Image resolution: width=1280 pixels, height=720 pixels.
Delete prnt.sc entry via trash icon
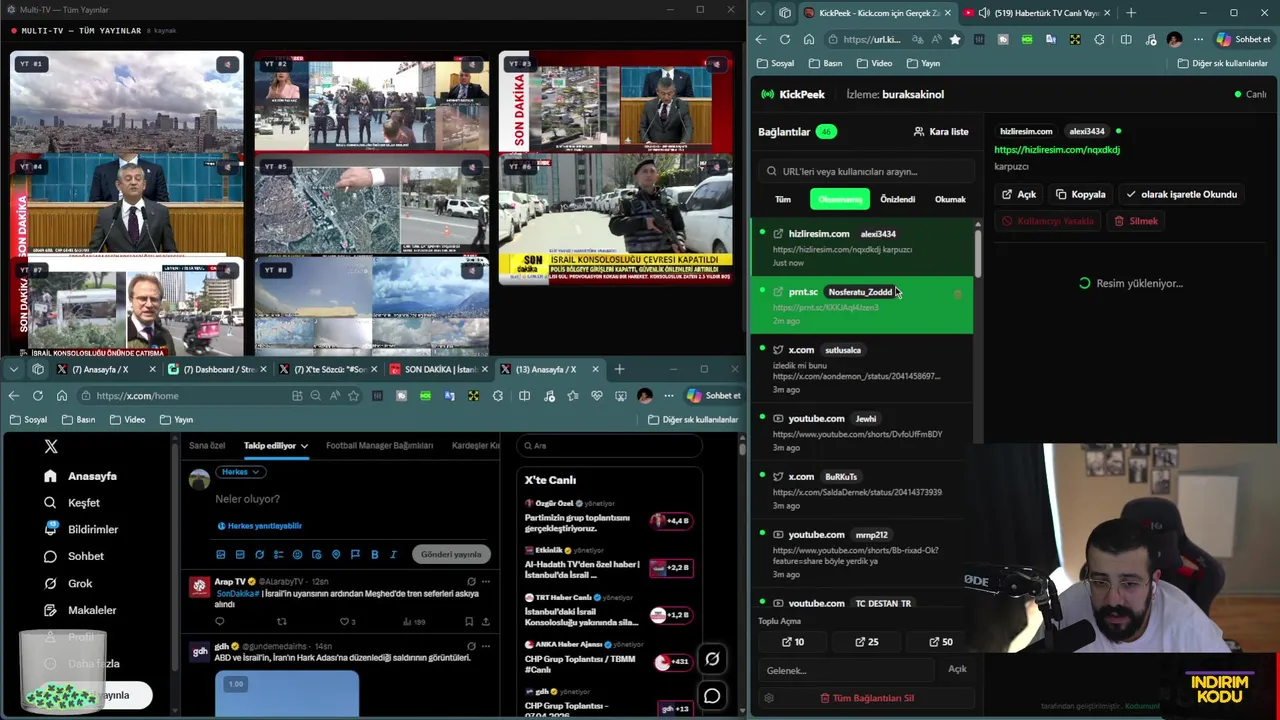[x=958, y=294]
